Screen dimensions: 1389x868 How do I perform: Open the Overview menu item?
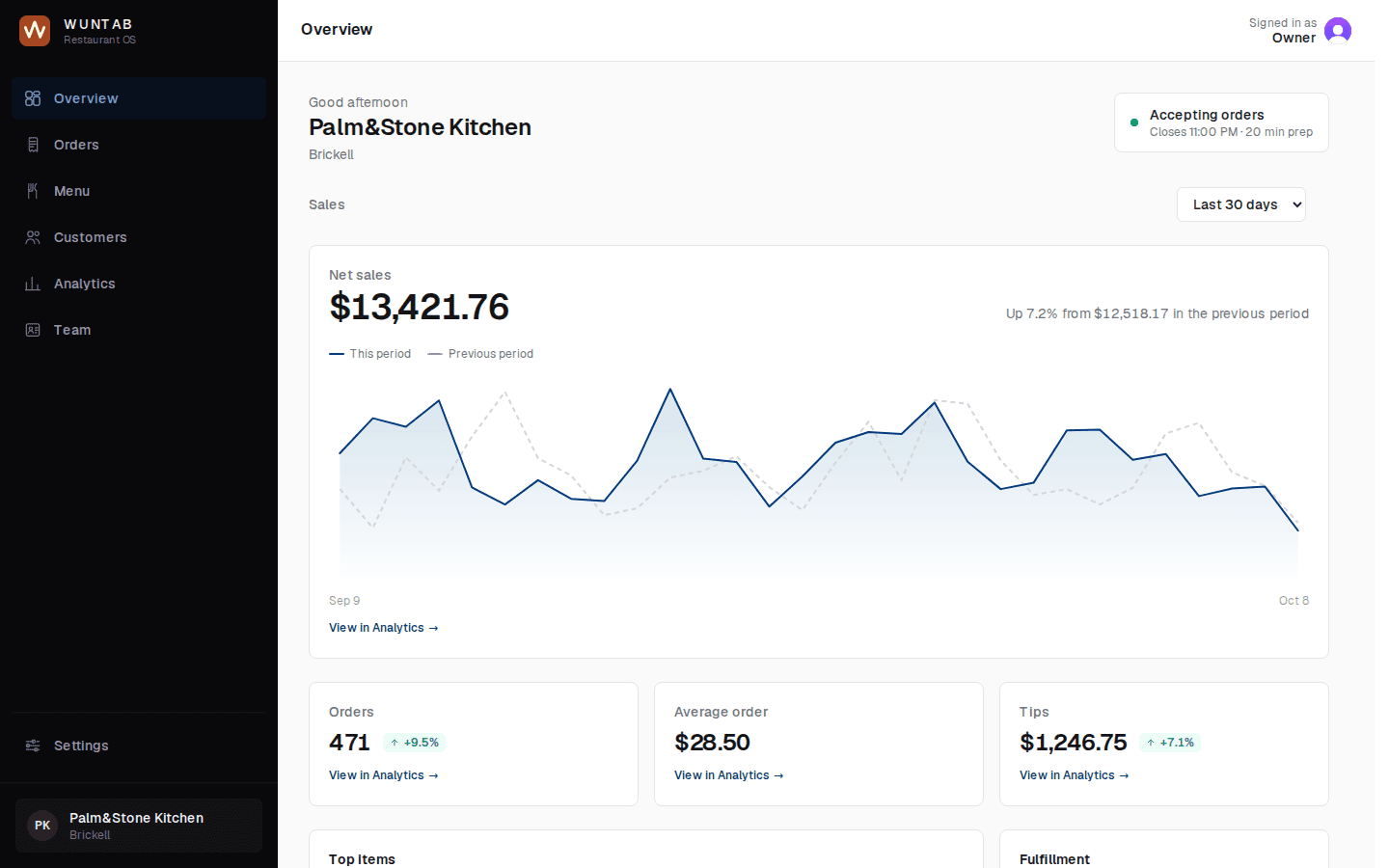tap(139, 98)
